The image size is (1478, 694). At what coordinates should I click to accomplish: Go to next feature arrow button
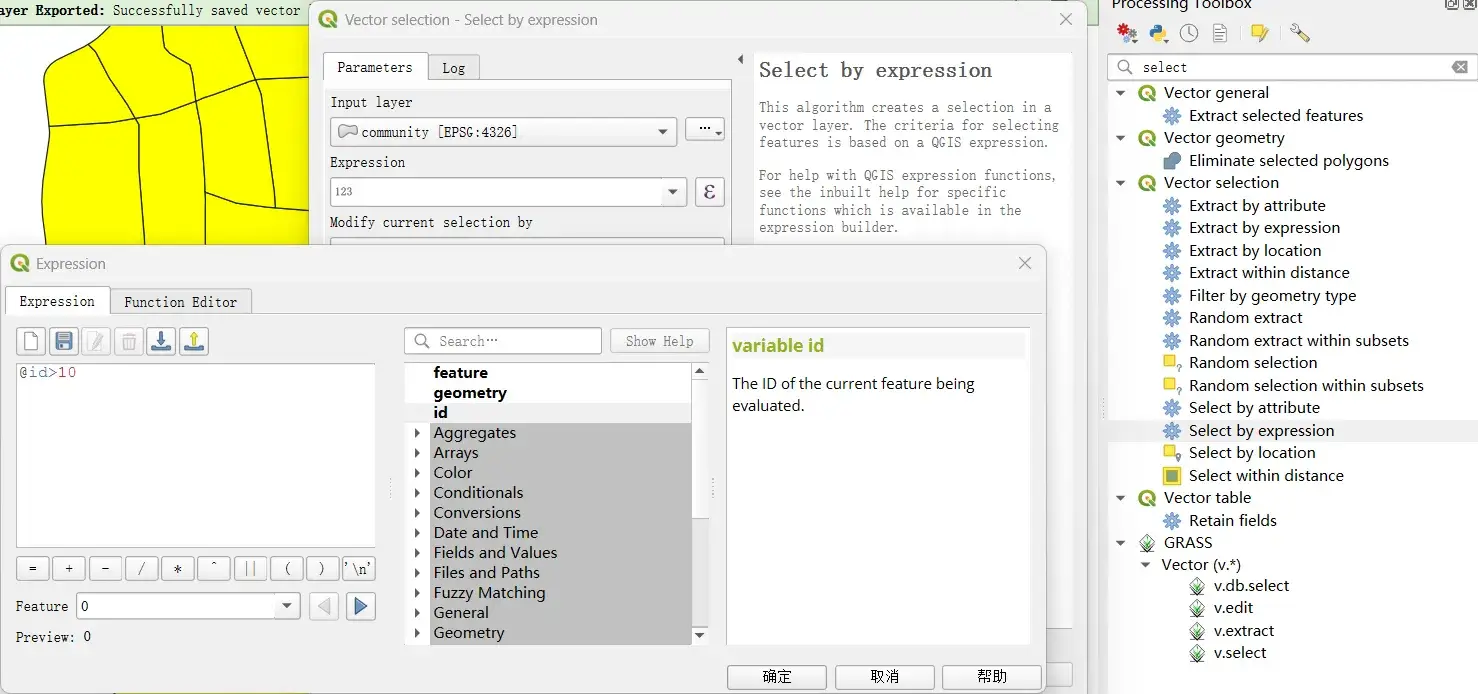click(361, 606)
